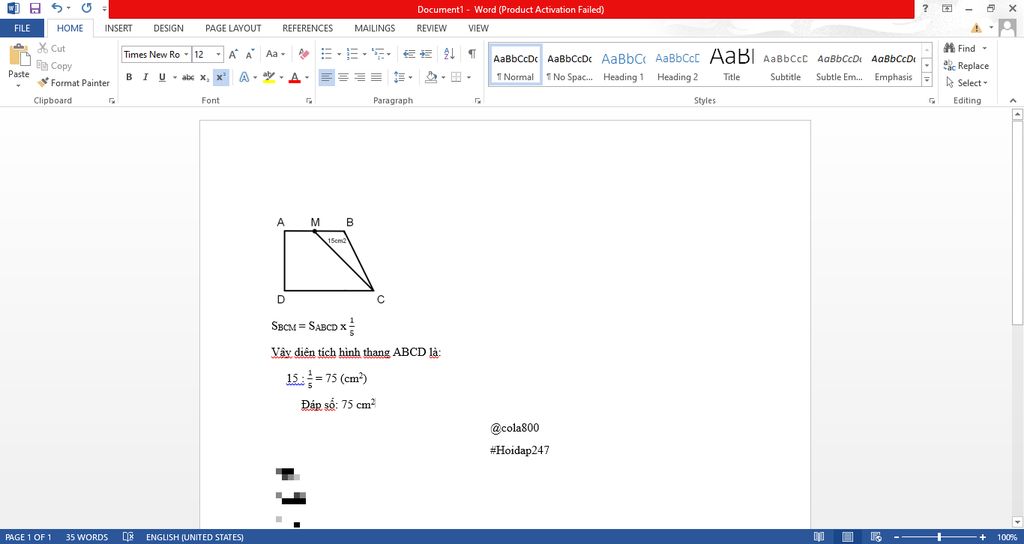Cut the selected text

click(x=52, y=48)
